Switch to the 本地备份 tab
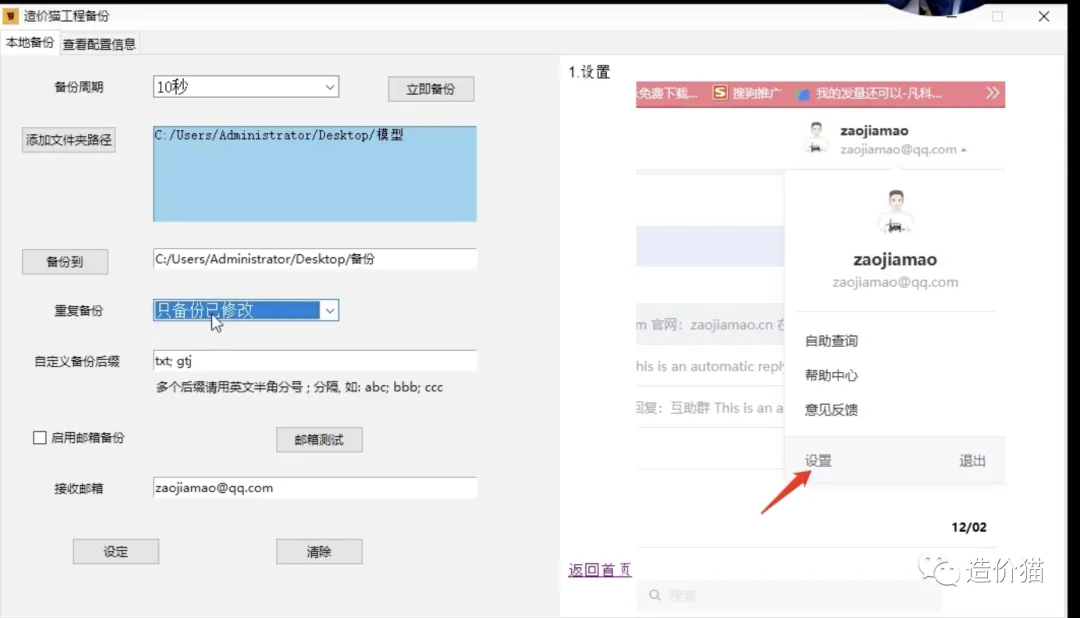Viewport: 1080px width, 618px height. click(29, 43)
